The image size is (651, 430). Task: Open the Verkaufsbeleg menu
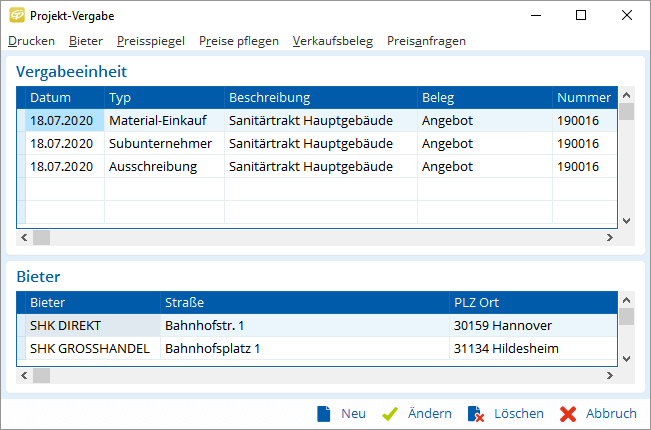(332, 41)
